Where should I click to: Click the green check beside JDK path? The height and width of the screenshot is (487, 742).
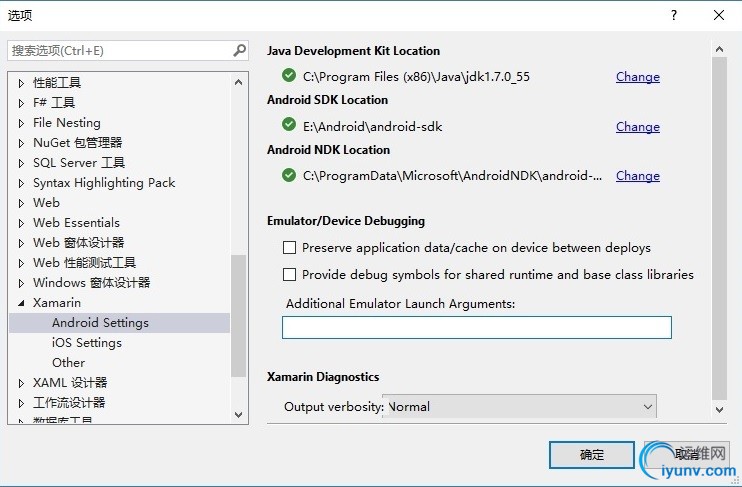click(x=289, y=76)
